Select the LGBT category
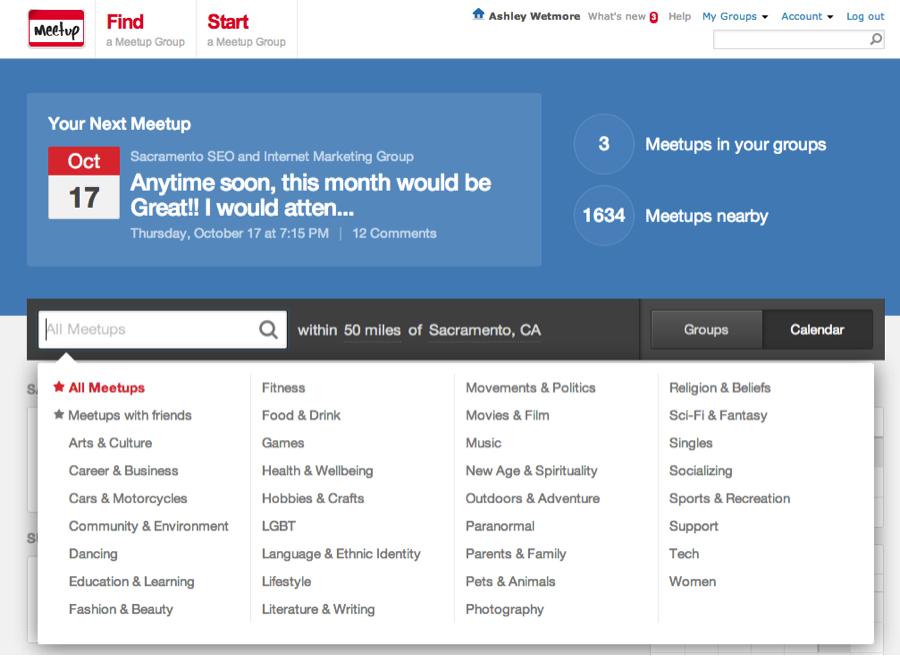 pyautogui.click(x=279, y=526)
